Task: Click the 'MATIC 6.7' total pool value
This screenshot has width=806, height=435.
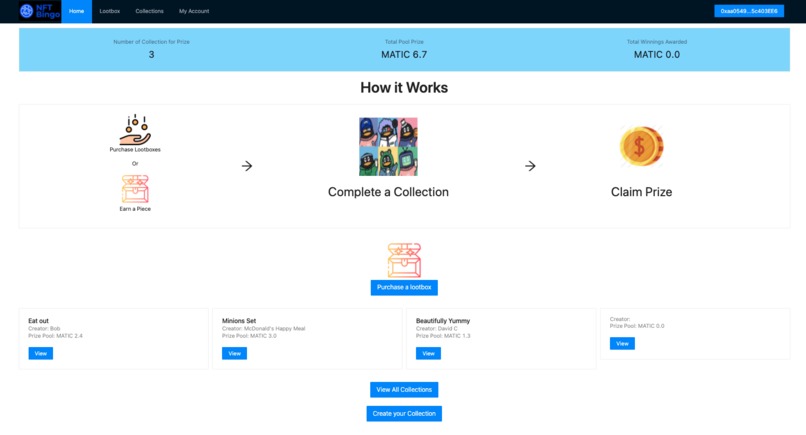Action: 404,55
